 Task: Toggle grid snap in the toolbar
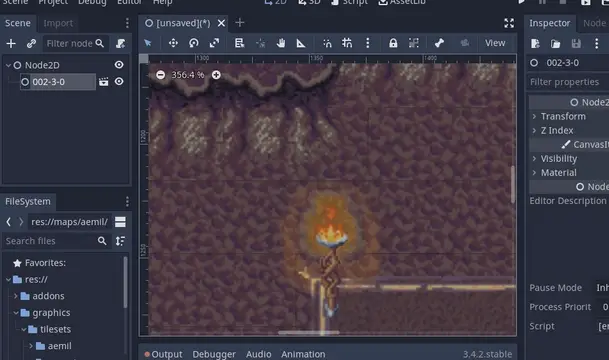[x=347, y=43]
